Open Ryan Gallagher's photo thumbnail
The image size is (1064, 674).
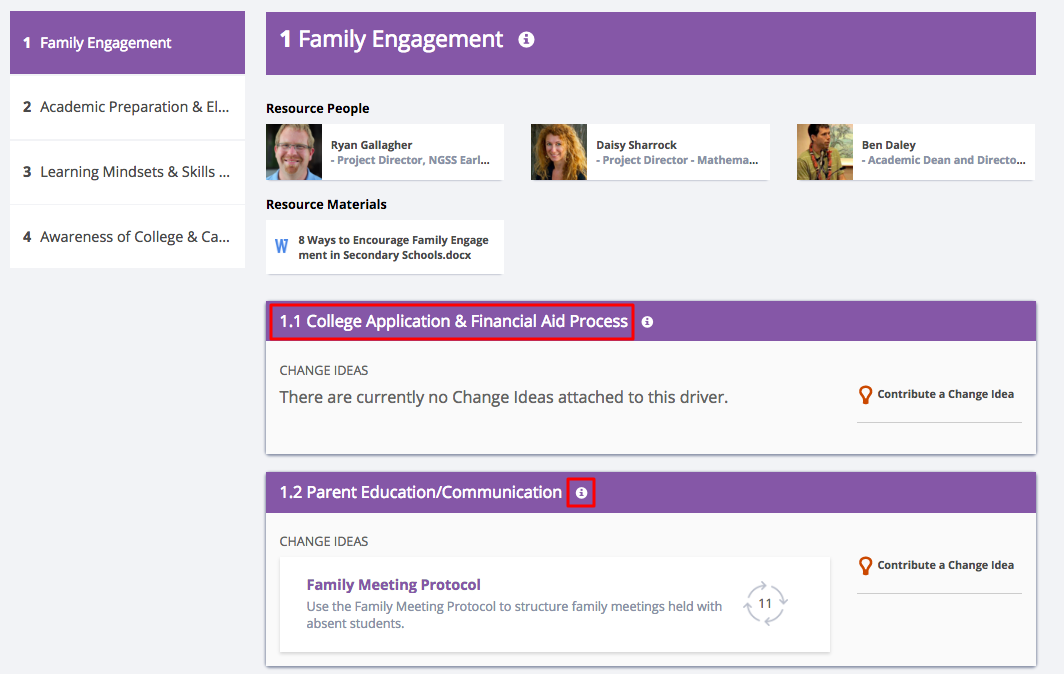pyautogui.click(x=294, y=152)
